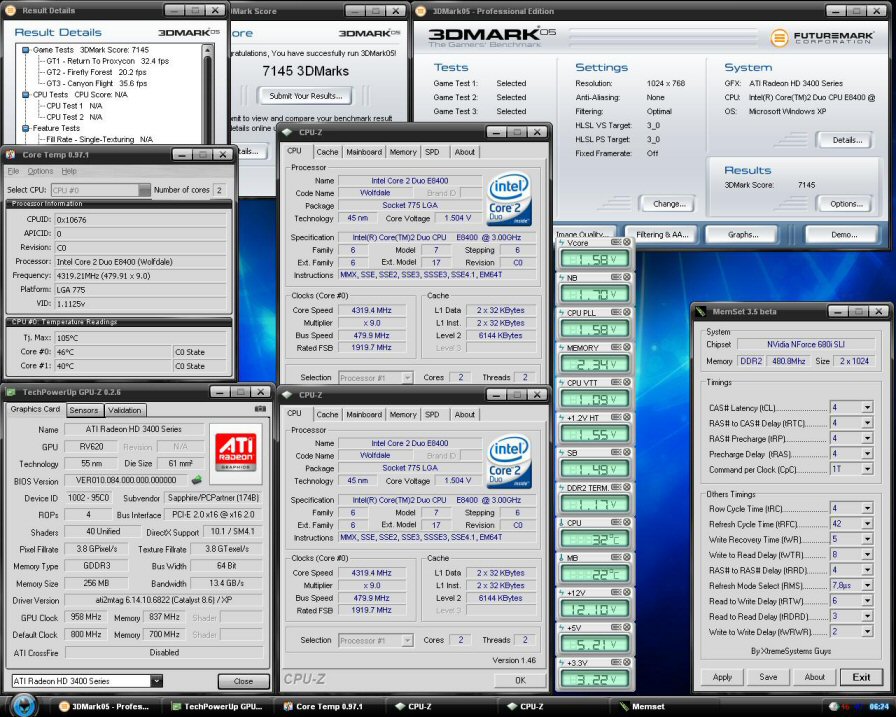
Task: Open Processor #1 selection in upper CPU-Z
Action: pyautogui.click(x=407, y=378)
